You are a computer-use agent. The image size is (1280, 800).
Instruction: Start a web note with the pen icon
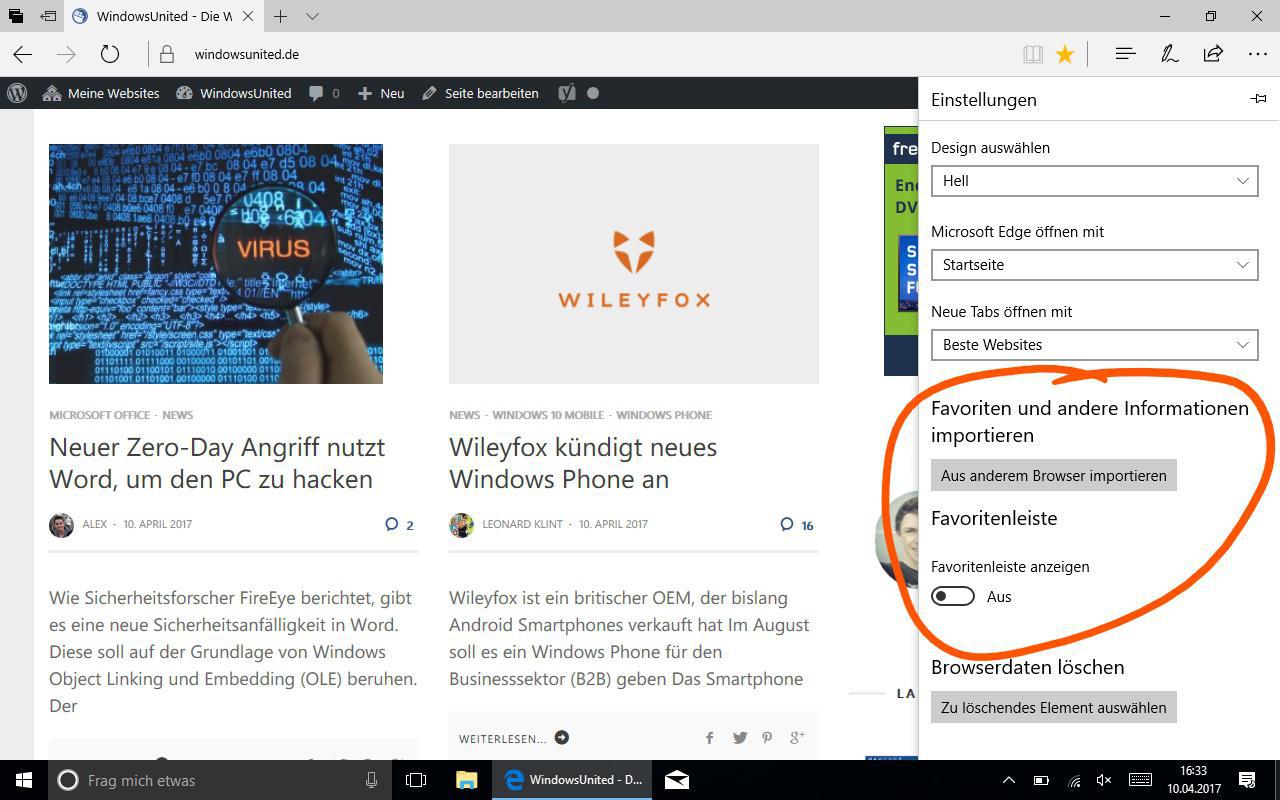1169,54
